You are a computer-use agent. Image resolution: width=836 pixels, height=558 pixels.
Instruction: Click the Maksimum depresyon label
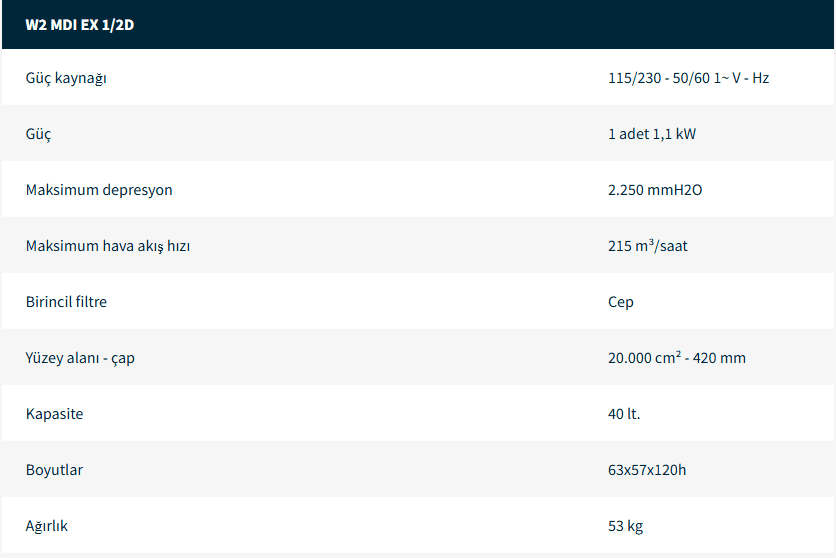click(99, 190)
